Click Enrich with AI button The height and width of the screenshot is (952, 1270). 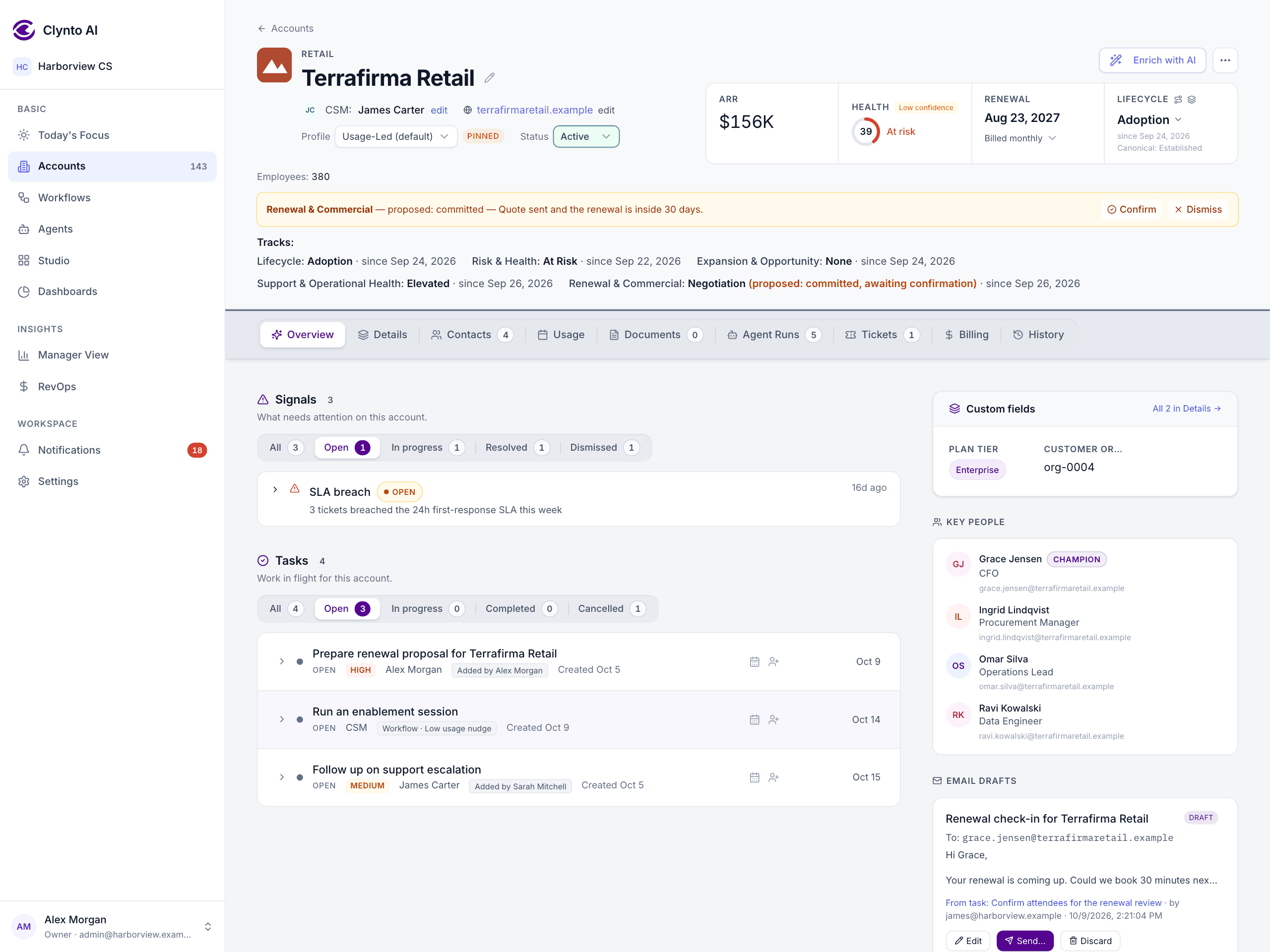click(x=1152, y=60)
